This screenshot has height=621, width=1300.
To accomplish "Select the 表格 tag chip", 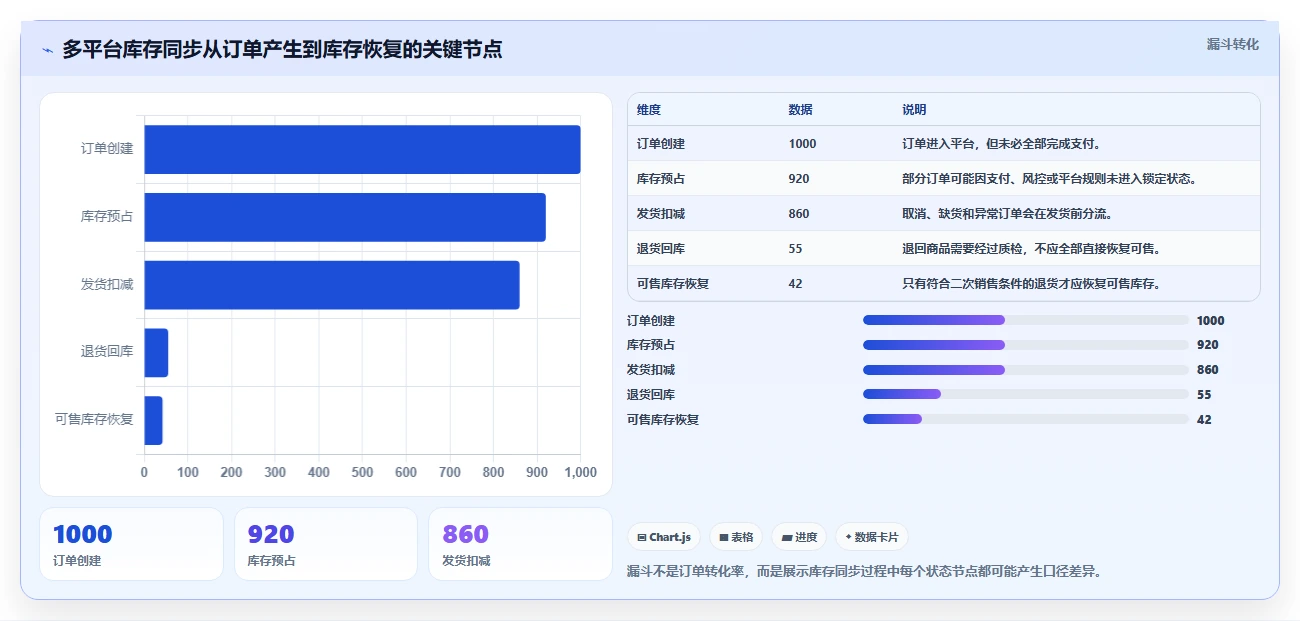I will pyautogui.click(x=736, y=537).
